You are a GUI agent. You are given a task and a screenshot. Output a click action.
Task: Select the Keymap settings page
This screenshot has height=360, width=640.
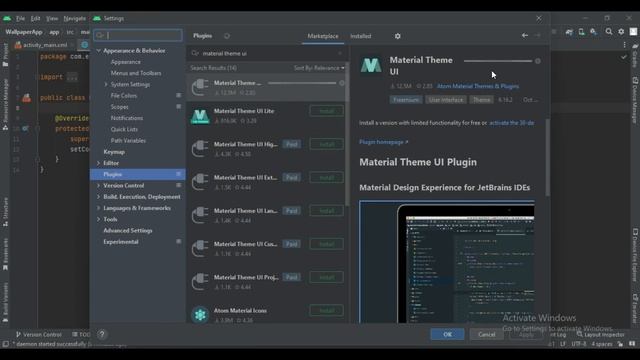point(114,152)
